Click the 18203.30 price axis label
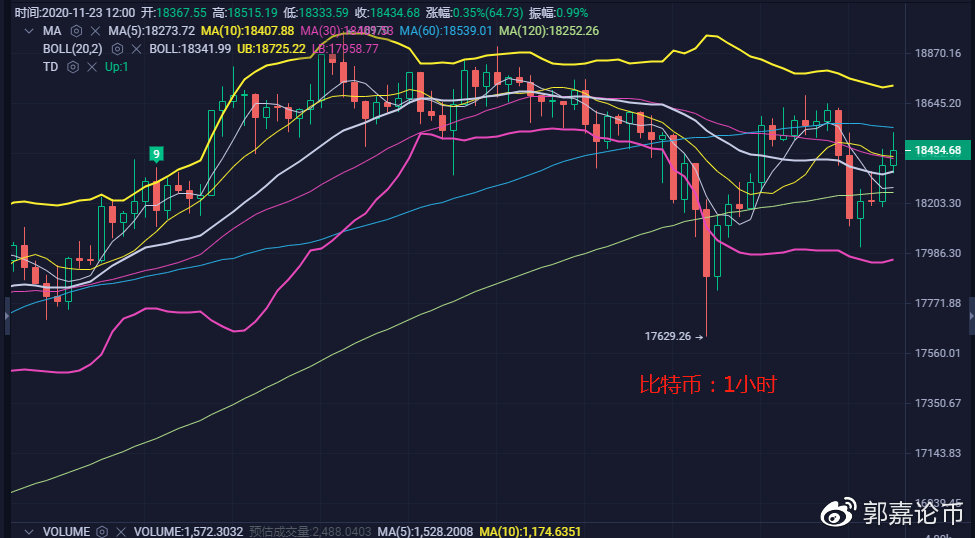Image resolution: width=975 pixels, height=538 pixels. [x=938, y=203]
